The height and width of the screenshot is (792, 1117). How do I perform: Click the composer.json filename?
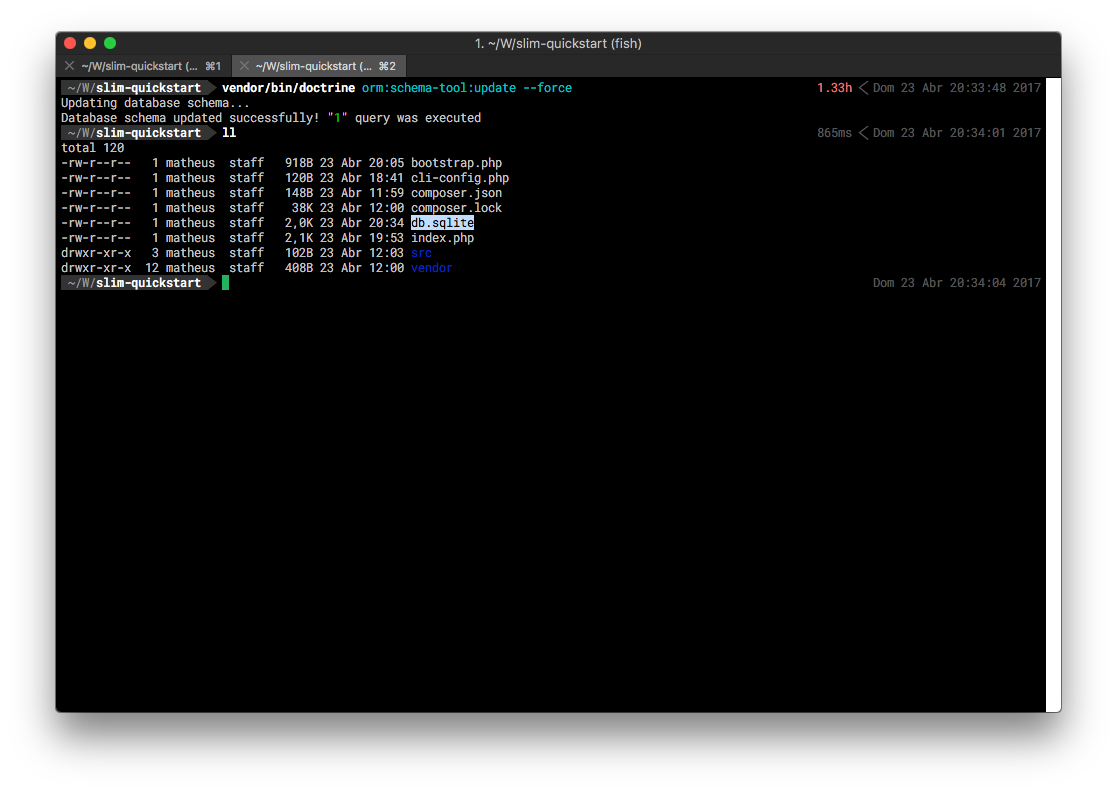[x=456, y=192]
